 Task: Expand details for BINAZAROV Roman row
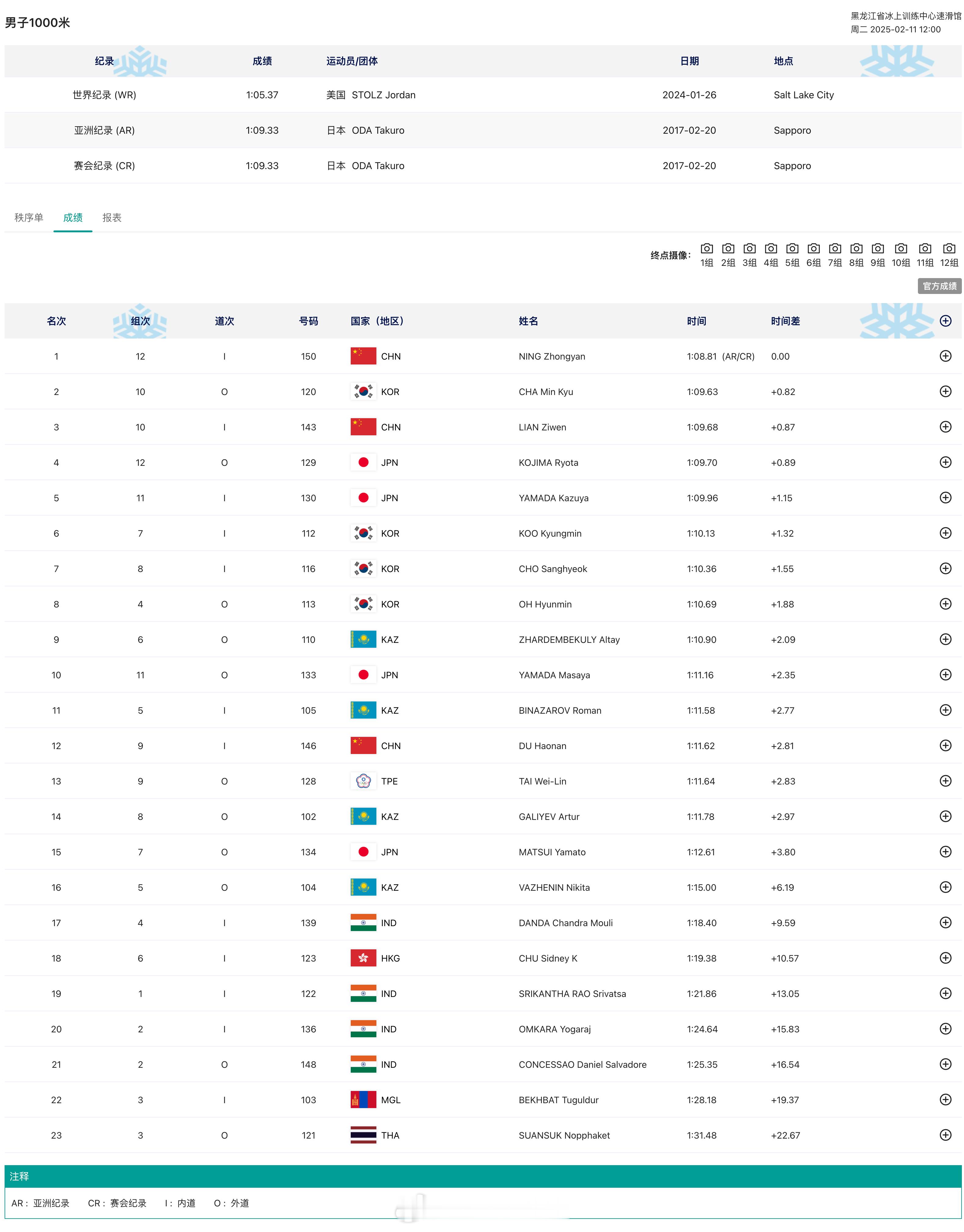pos(946,710)
